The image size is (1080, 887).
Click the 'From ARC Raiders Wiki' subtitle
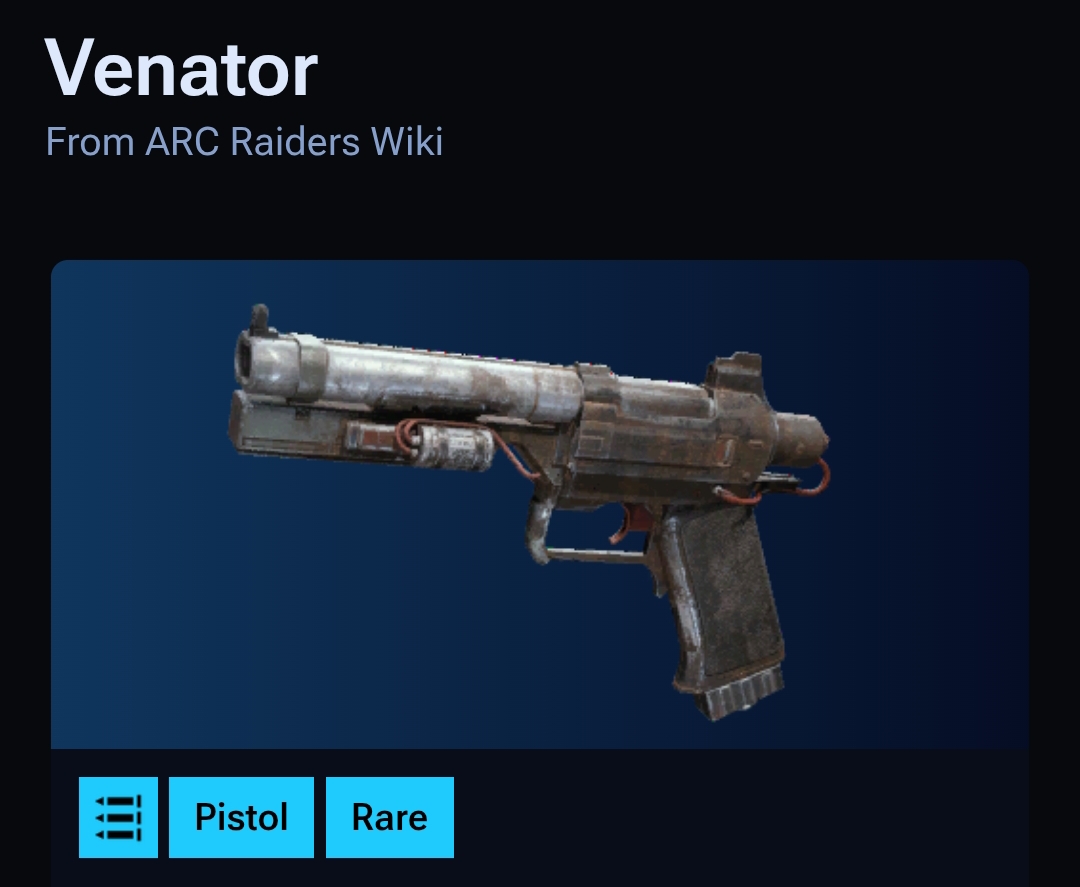tap(244, 142)
